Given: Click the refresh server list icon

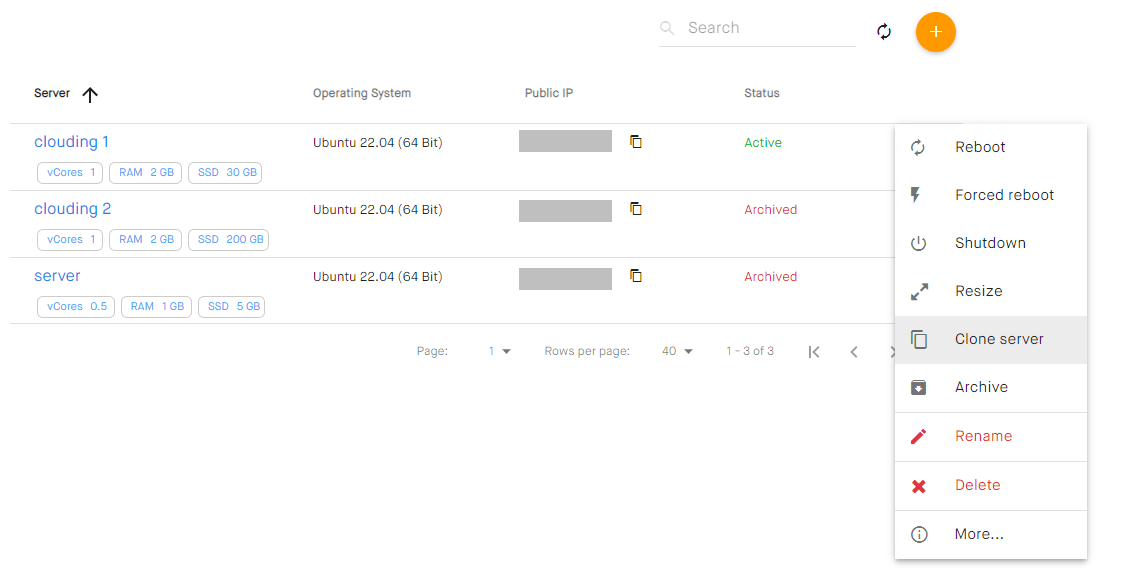Looking at the screenshot, I should (884, 31).
